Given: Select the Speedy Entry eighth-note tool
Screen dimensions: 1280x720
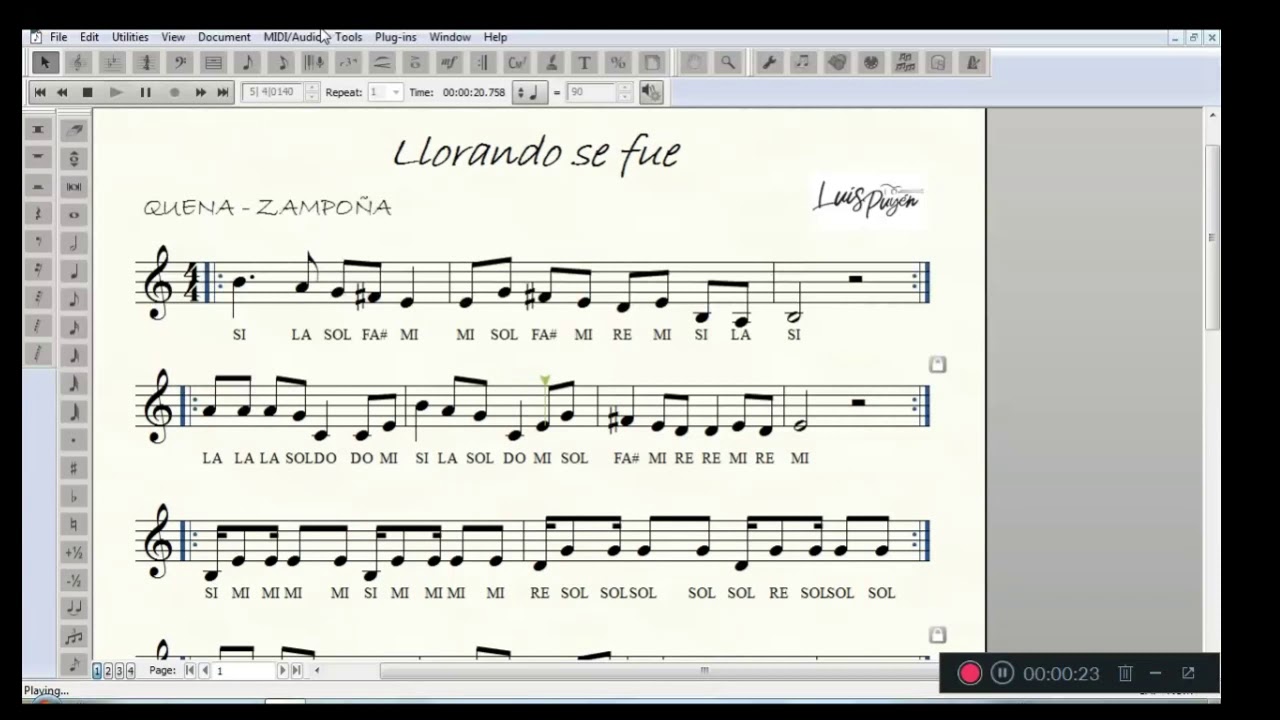Looking at the screenshot, I should tap(281, 63).
